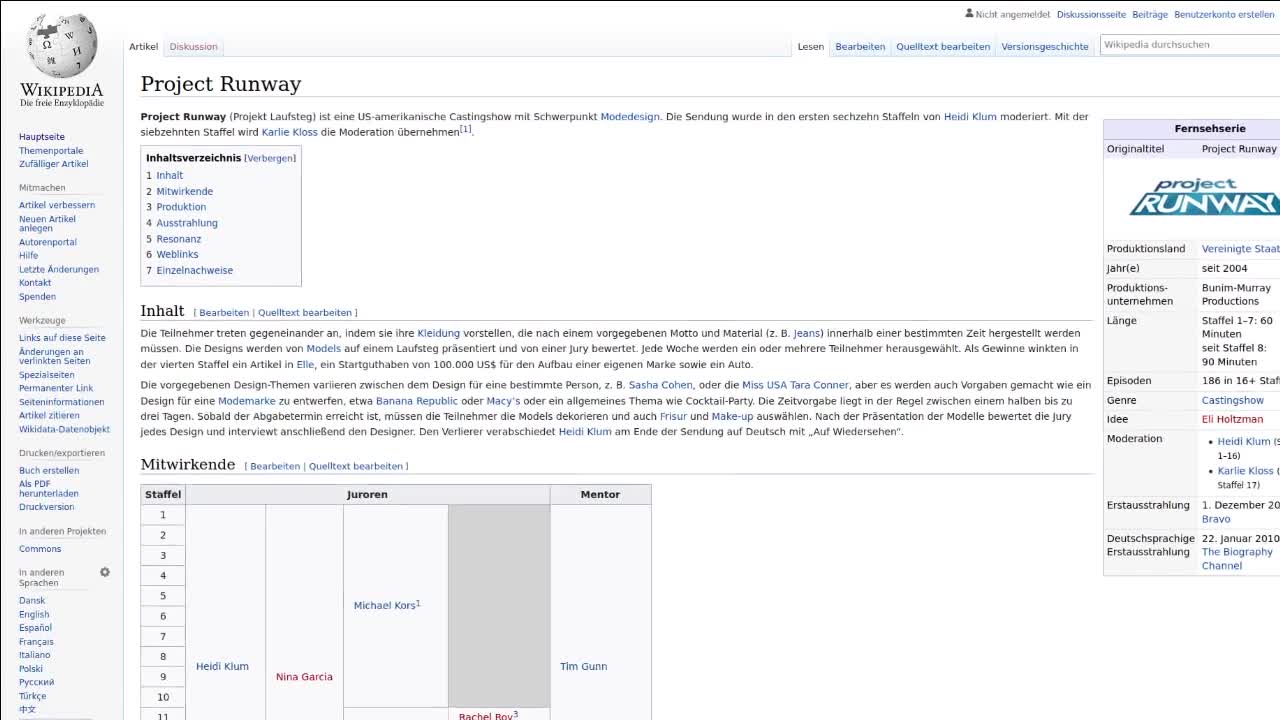Open Banana Republic link
1280x720 pixels.
417,401
